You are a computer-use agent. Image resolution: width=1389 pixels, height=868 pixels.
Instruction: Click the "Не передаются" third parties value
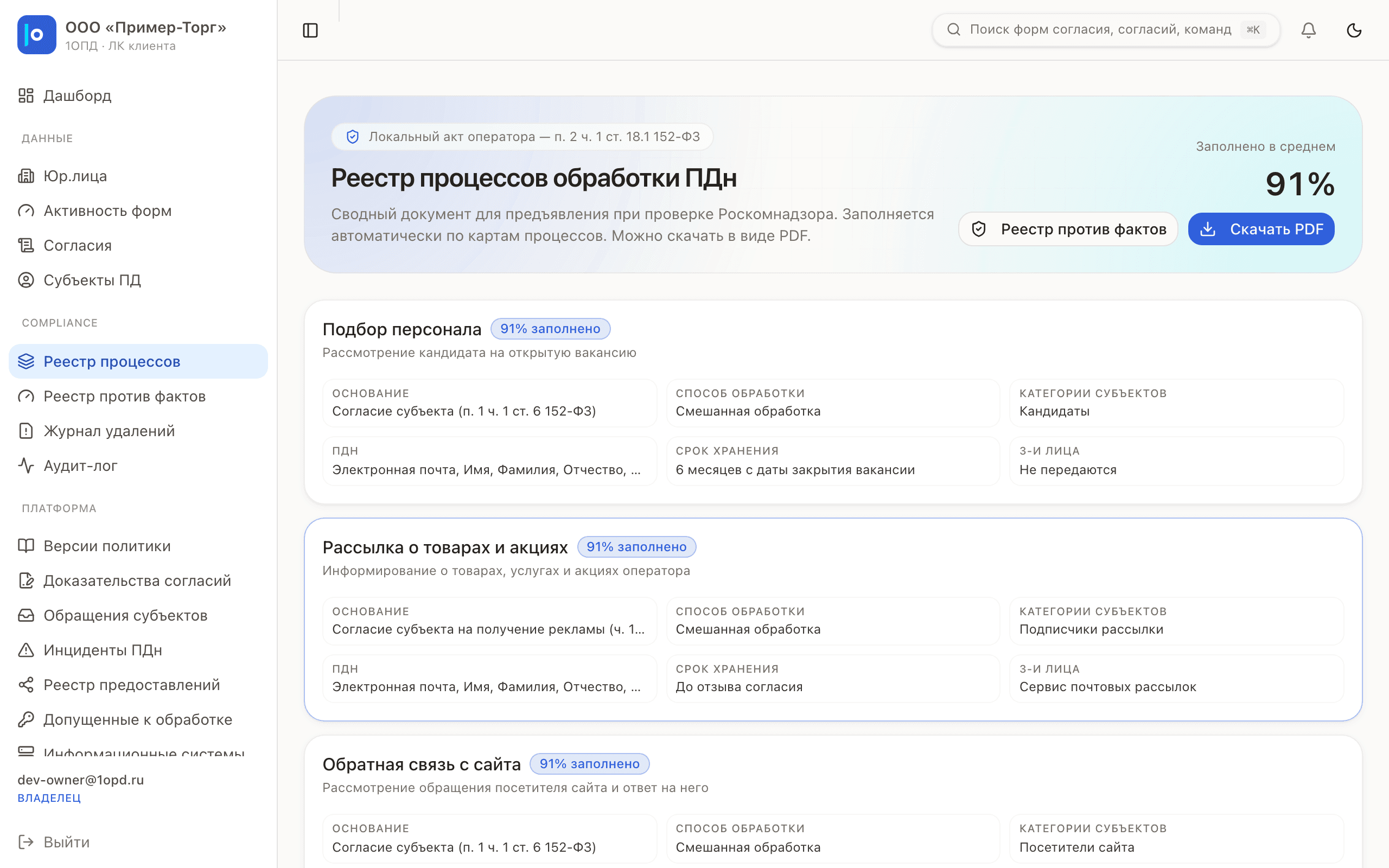1068,470
